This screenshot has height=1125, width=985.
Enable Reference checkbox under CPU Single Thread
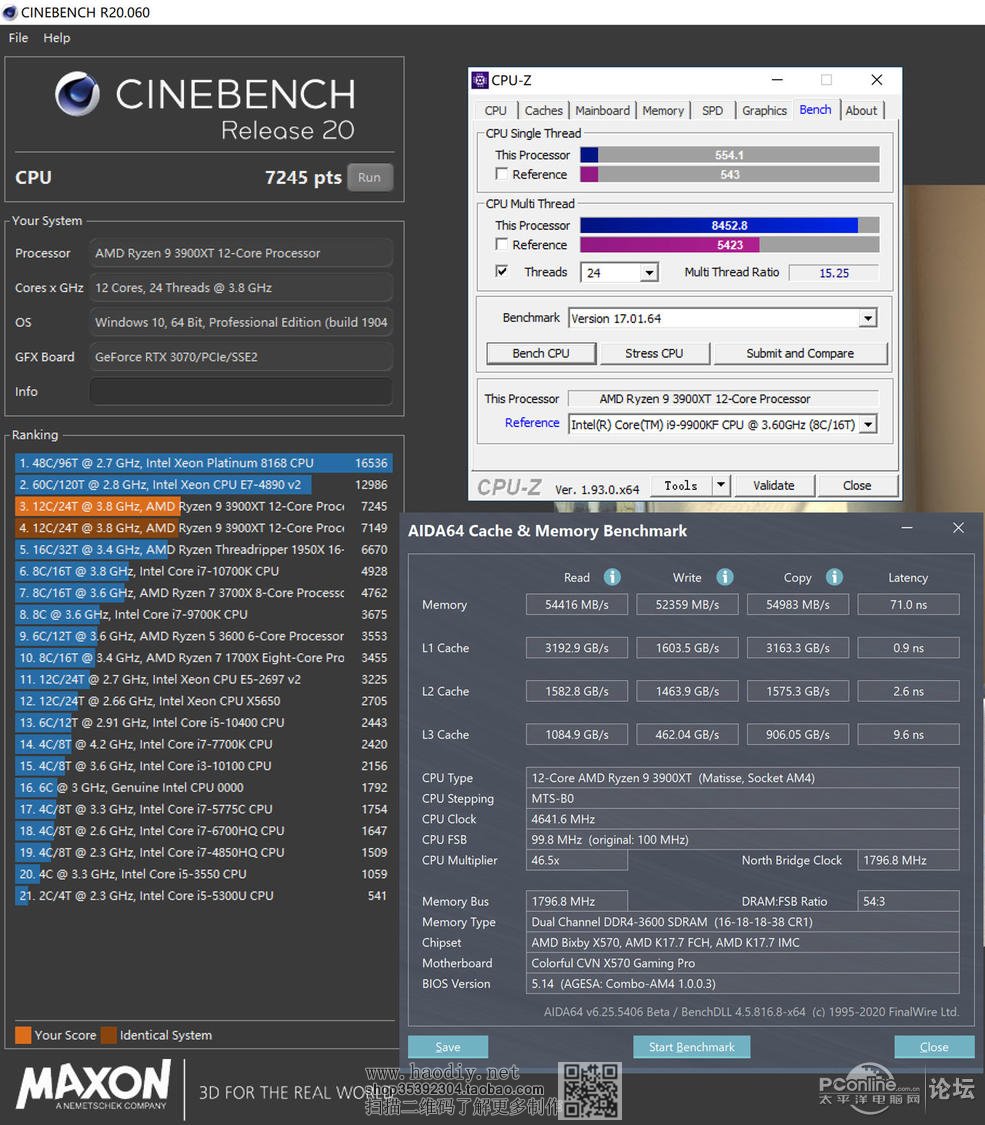[502, 174]
